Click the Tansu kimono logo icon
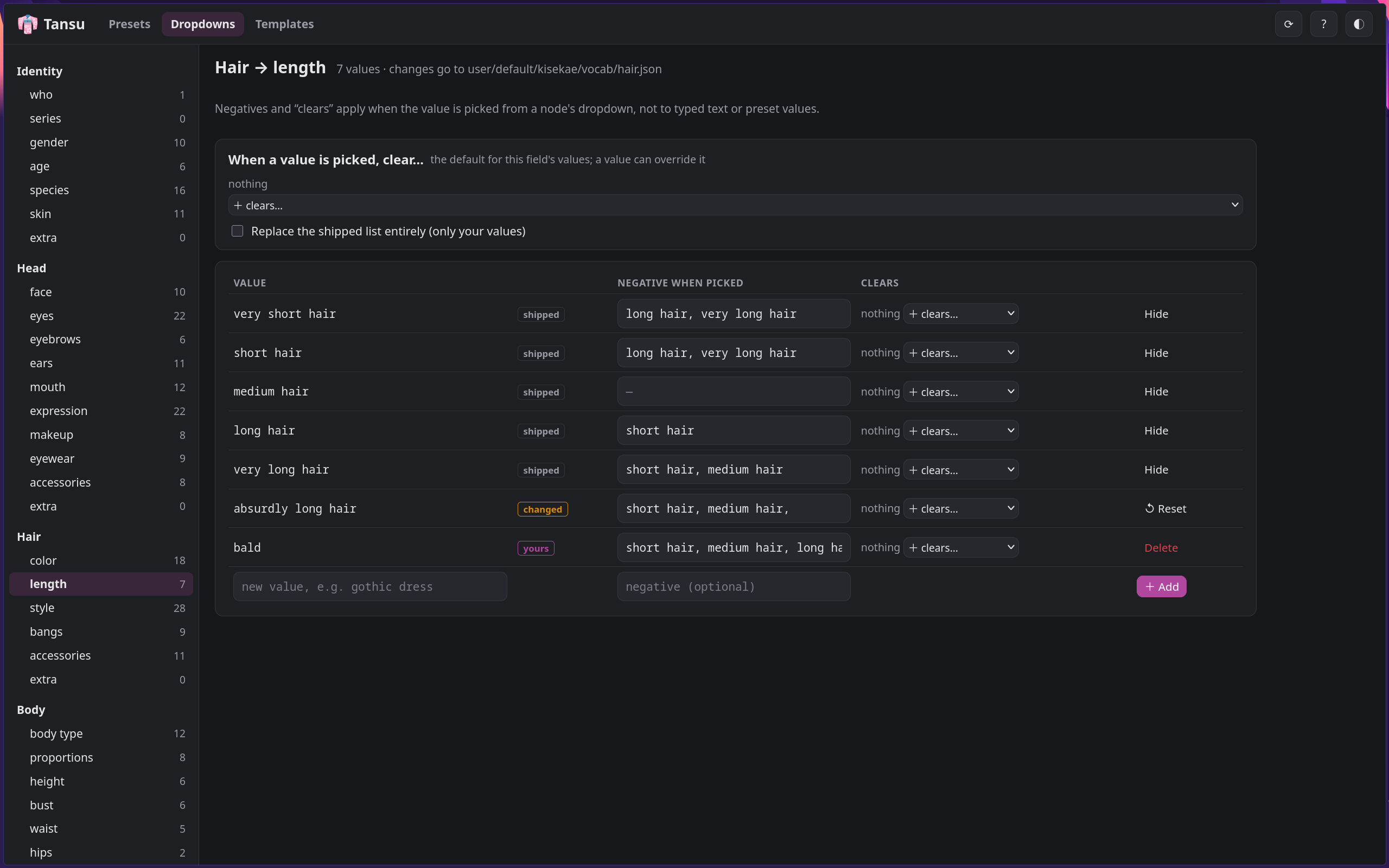The image size is (1389, 868). 27,24
